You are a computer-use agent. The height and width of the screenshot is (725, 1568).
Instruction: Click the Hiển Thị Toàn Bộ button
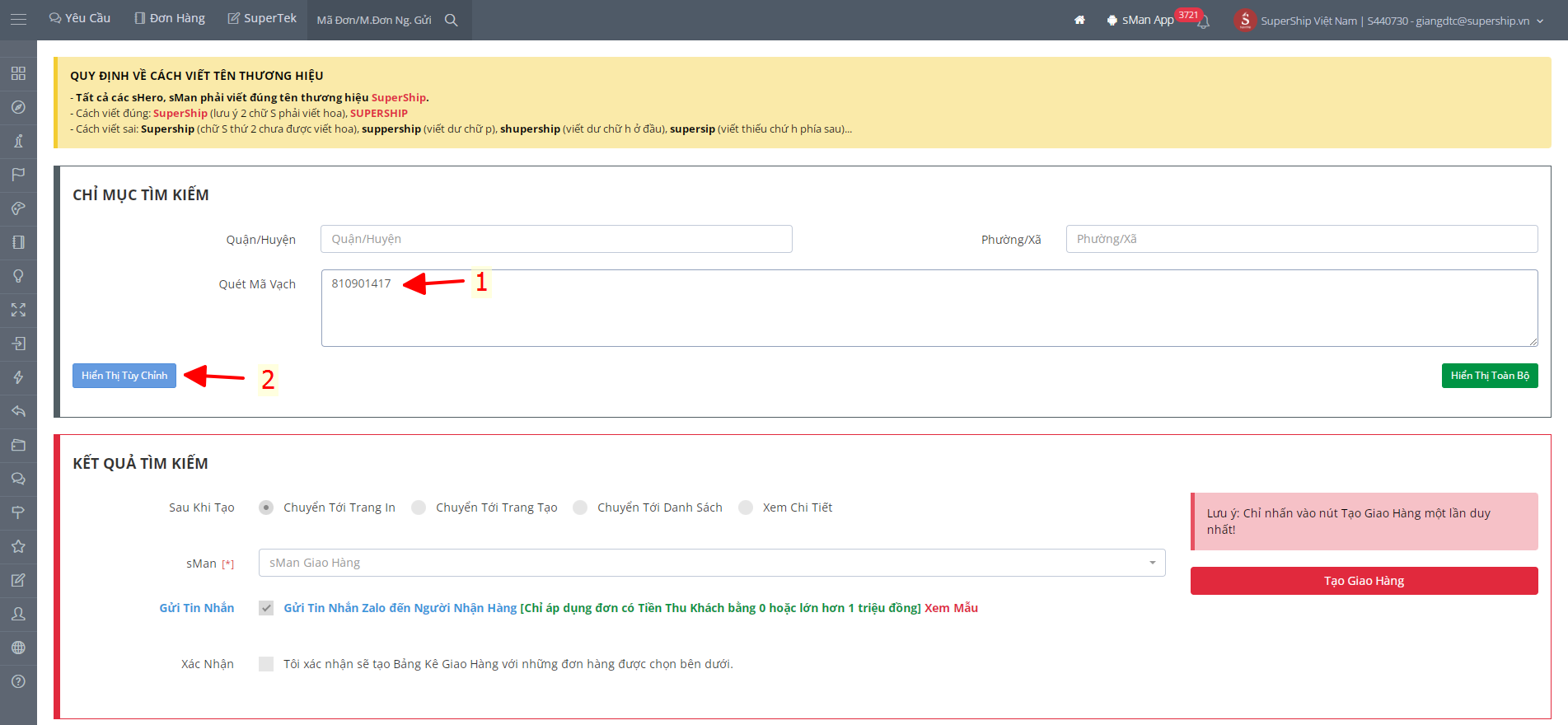tap(1490, 376)
